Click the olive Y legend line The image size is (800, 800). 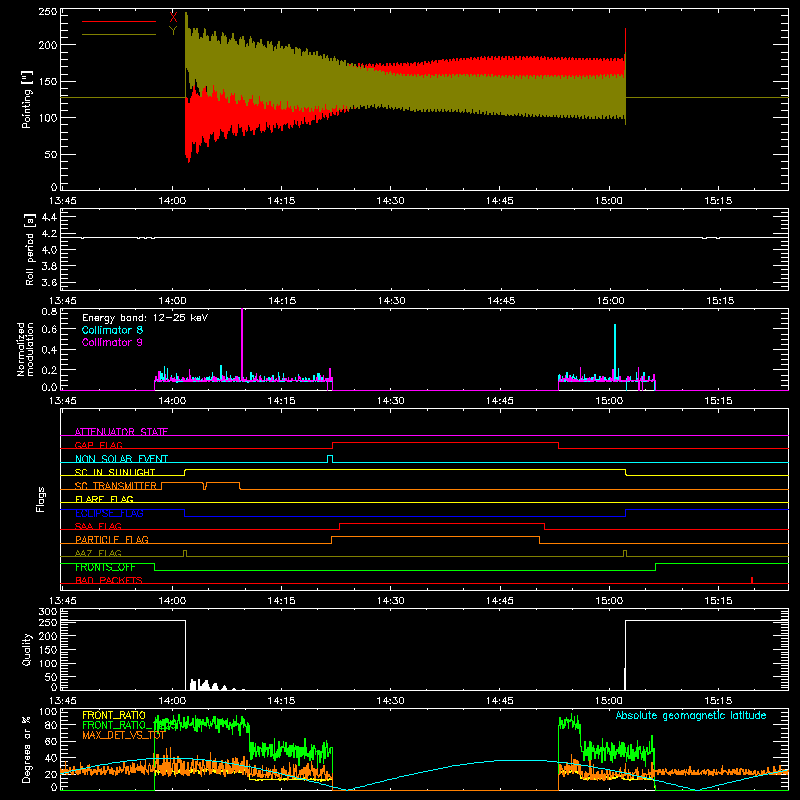119,35
